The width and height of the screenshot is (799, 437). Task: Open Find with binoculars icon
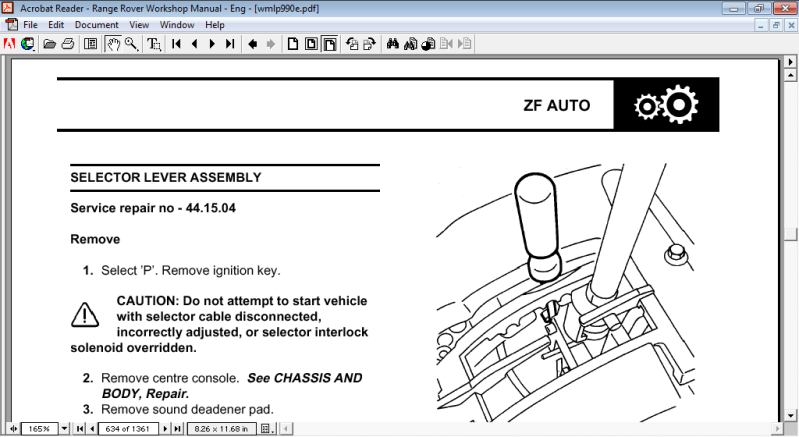392,44
